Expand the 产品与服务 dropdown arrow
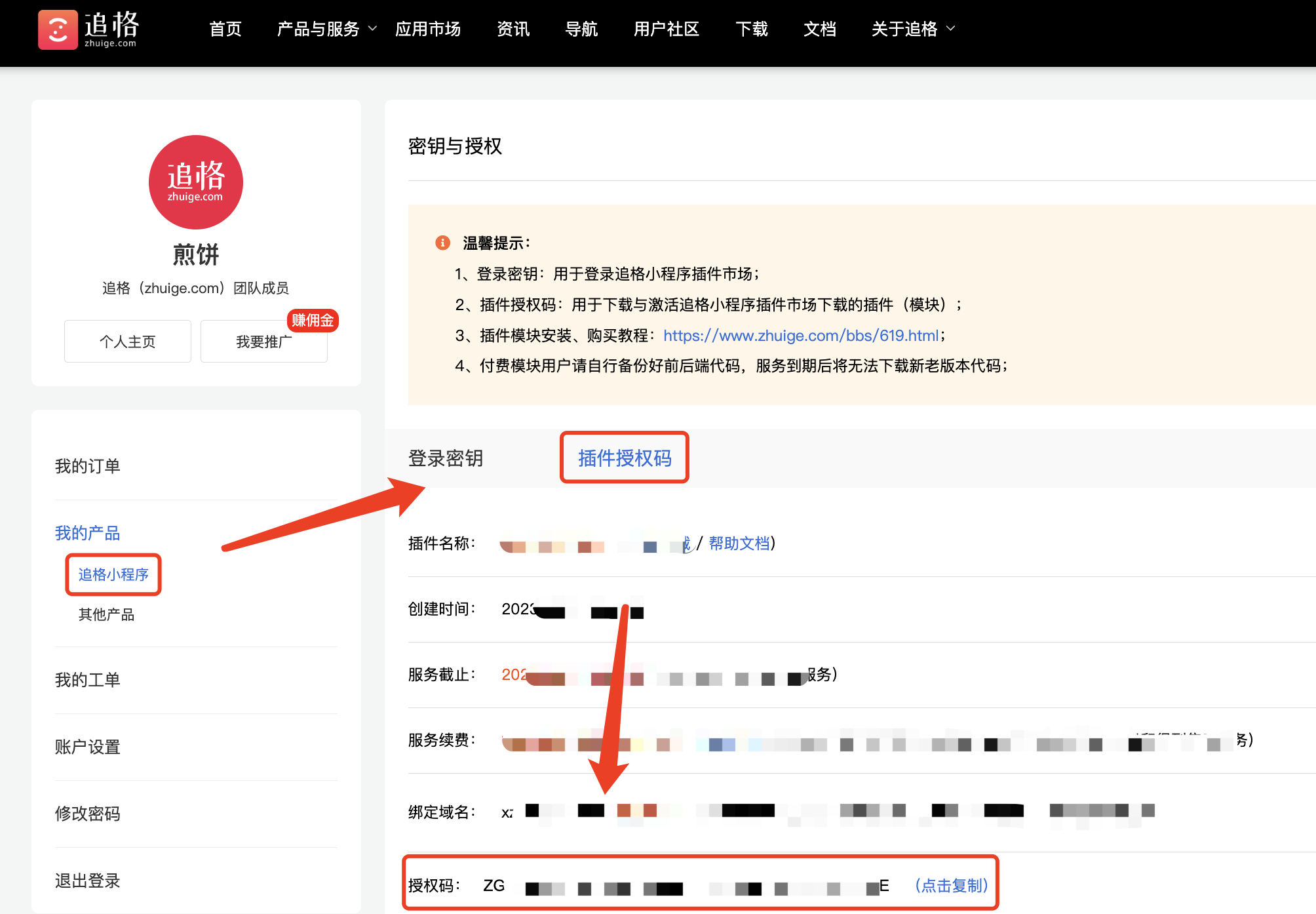The image size is (1316, 914). [x=372, y=28]
